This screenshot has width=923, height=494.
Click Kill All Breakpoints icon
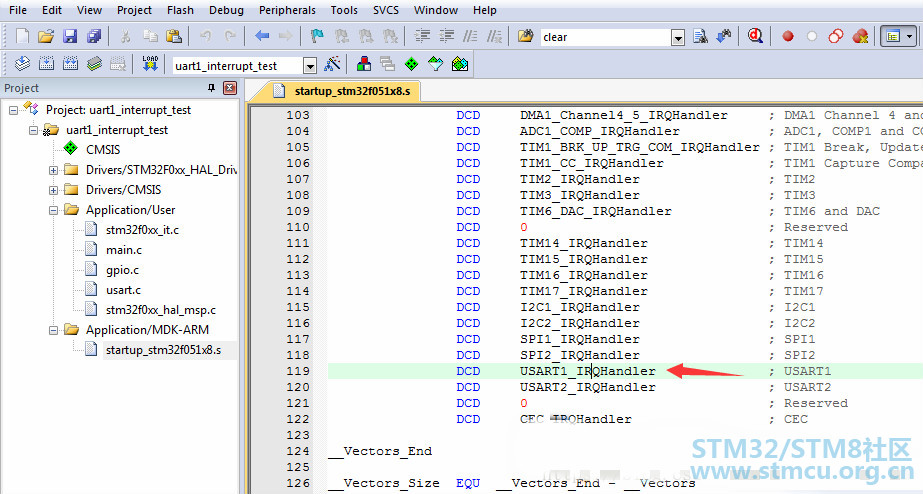[x=859, y=37]
